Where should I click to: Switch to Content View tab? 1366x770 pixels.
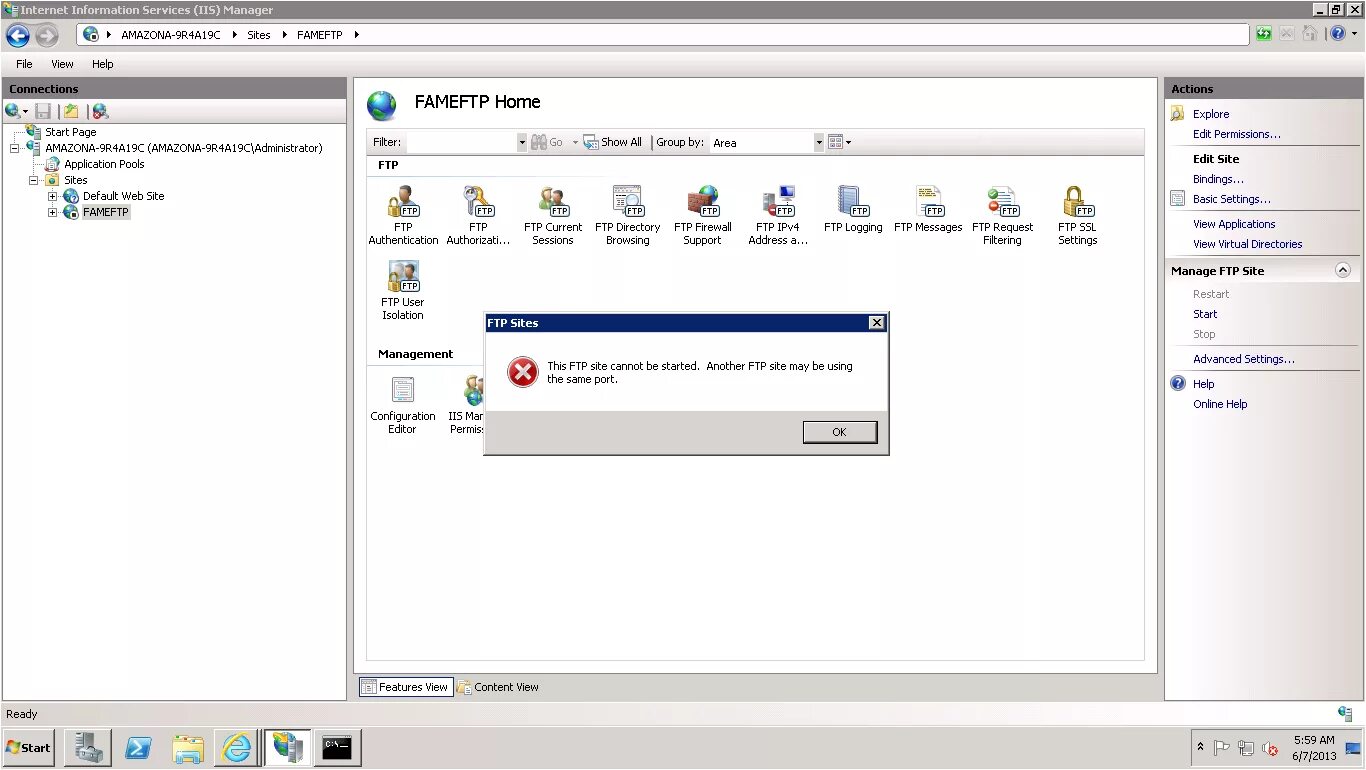coord(498,687)
